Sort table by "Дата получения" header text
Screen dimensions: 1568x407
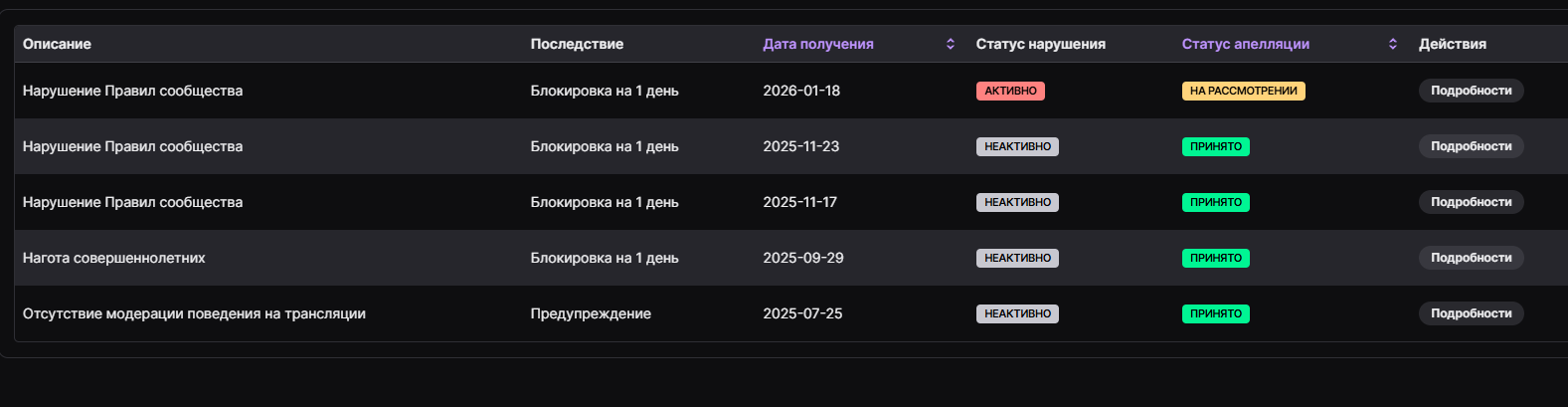(817, 44)
